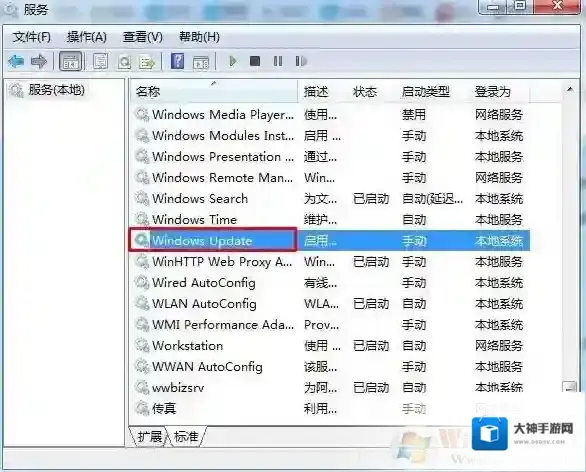
Task: Open the 帮助(H) menu
Action: [199, 37]
